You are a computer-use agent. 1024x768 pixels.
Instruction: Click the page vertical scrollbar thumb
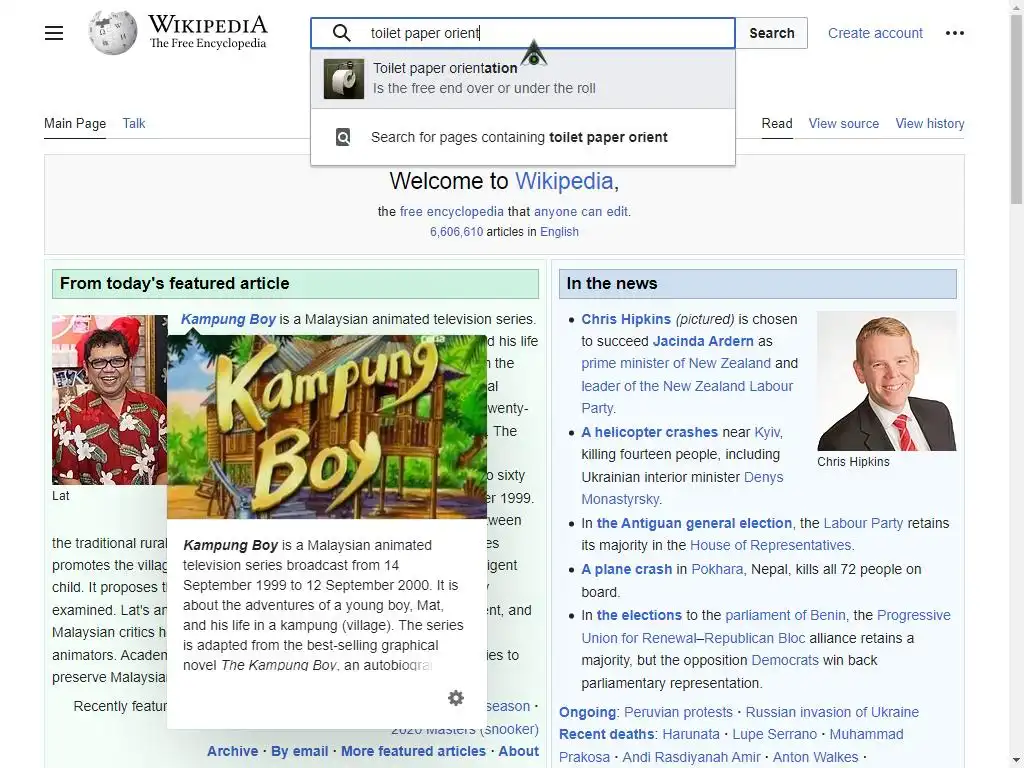1016,108
